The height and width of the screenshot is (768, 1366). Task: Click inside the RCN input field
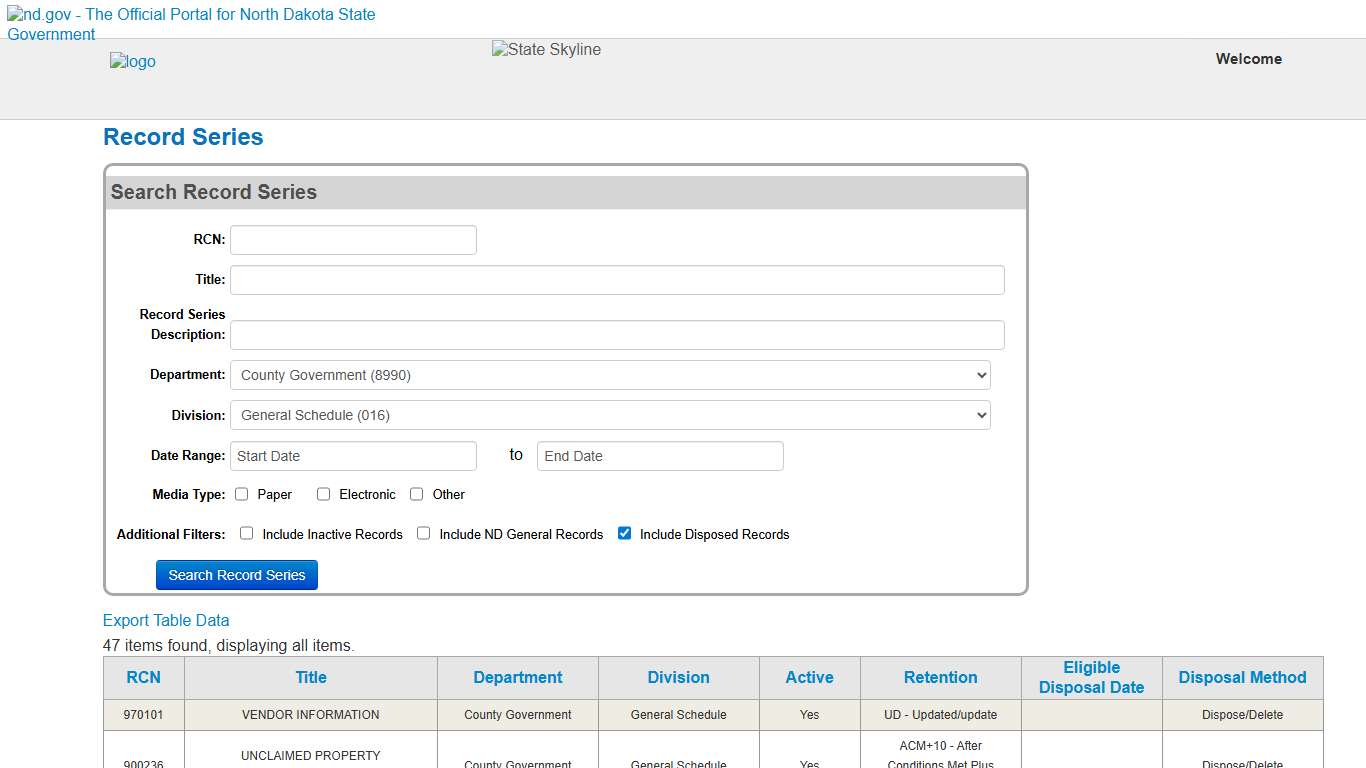[x=352, y=239]
